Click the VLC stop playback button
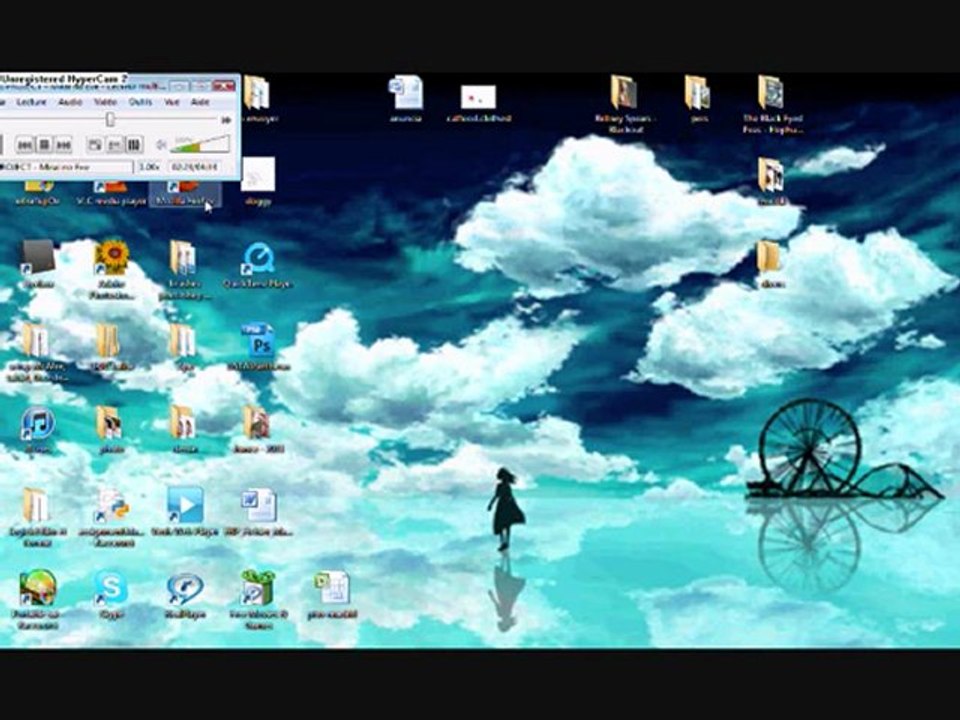 [45, 146]
